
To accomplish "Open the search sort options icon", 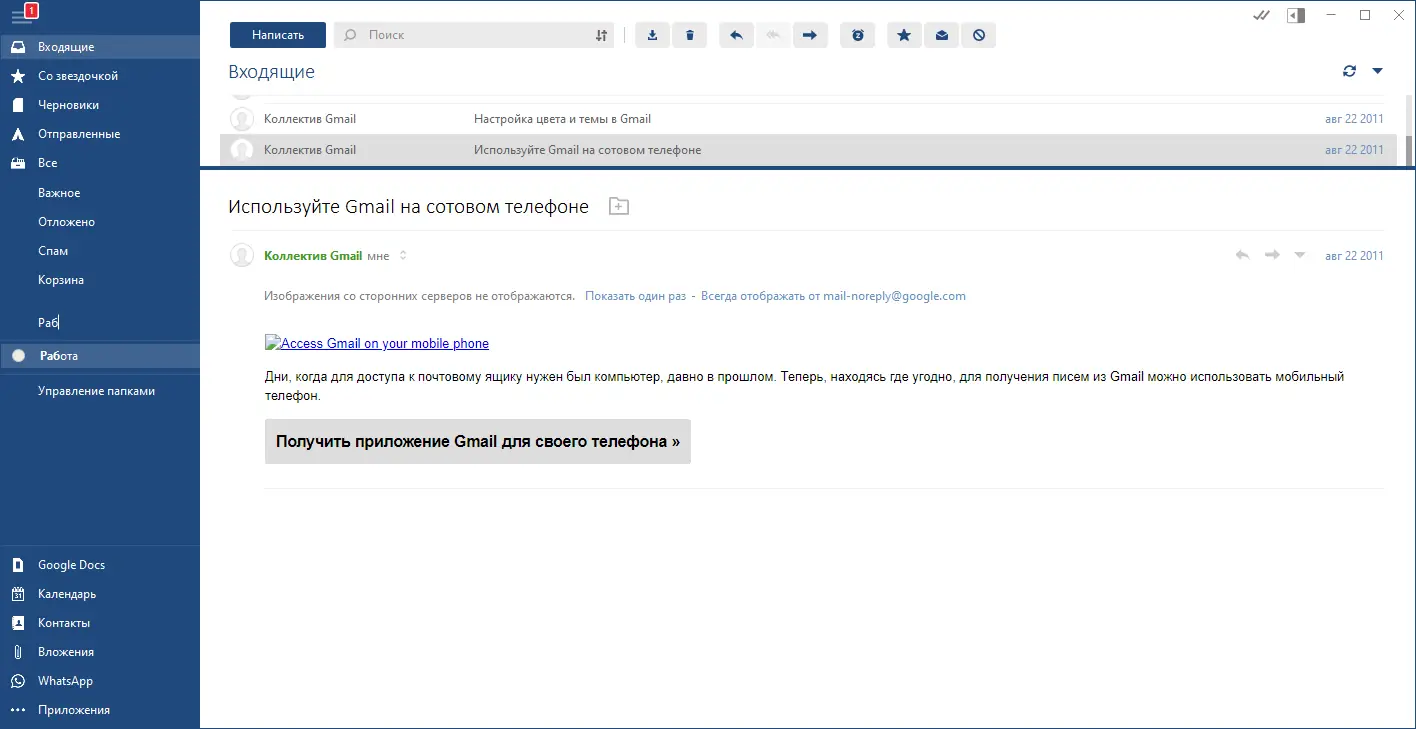I will click(602, 35).
